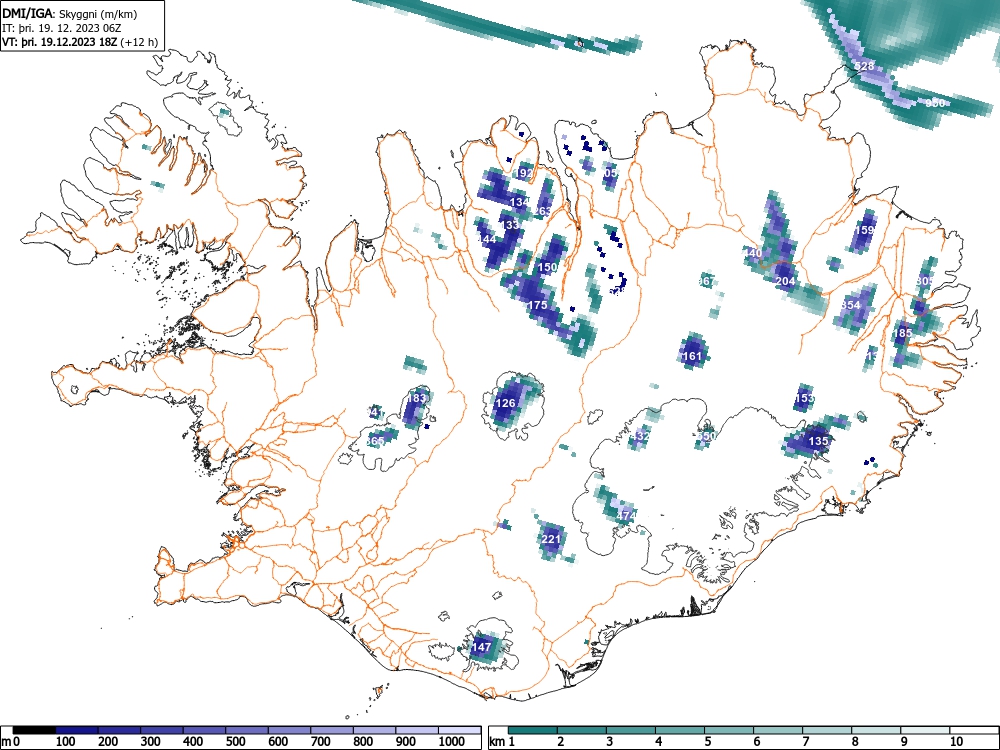1000x750 pixels.
Task: Click the visibility value 144 on the map
Action: coord(487,239)
